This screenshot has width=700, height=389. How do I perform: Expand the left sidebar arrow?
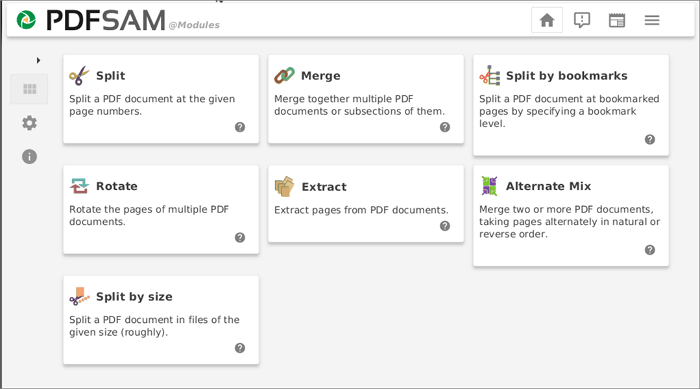tap(38, 60)
